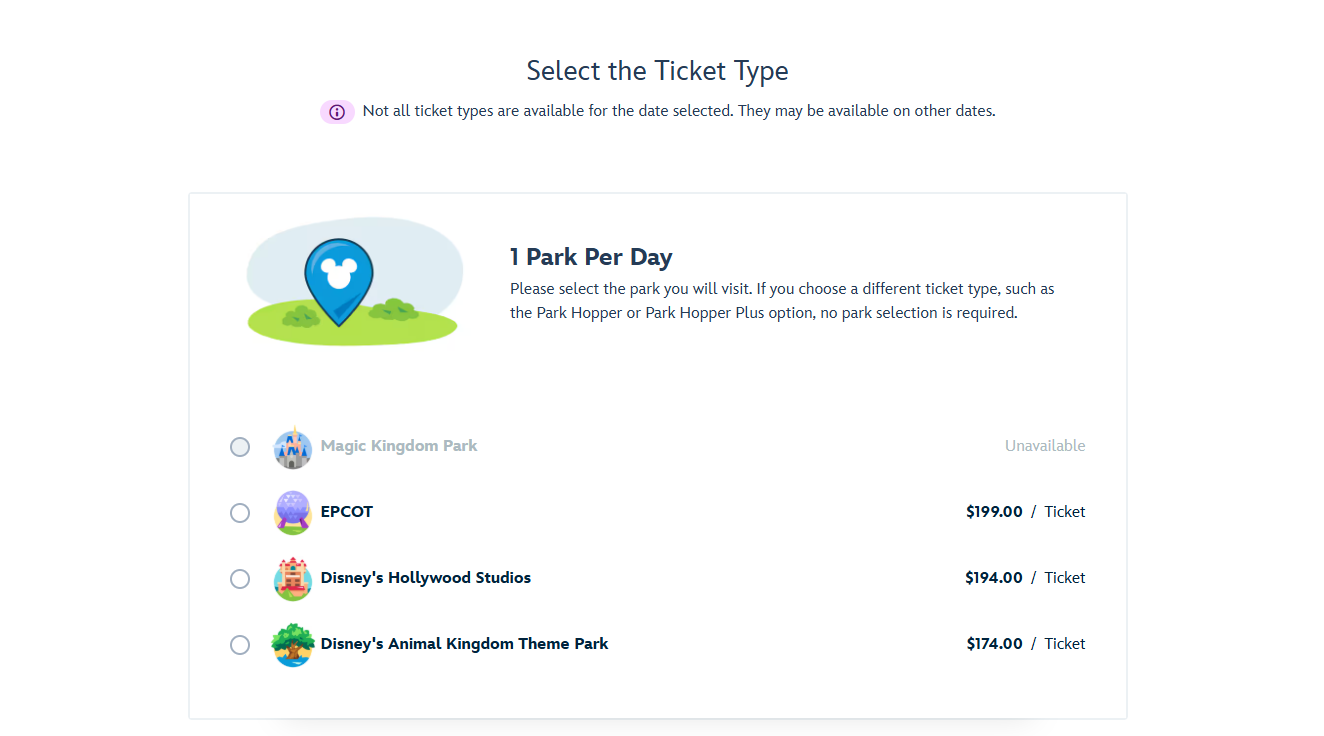Screen dimensions: 1324x736
Task: Click the $199.00 ticket price
Action: tap(994, 512)
